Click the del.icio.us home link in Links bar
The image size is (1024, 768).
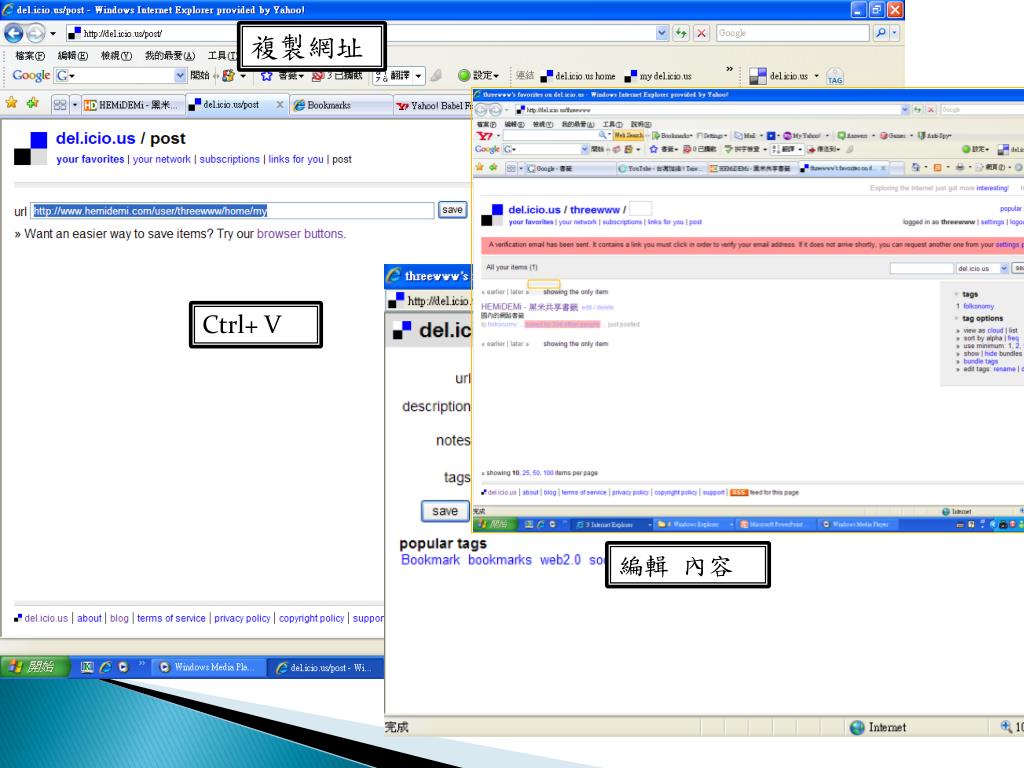578,76
